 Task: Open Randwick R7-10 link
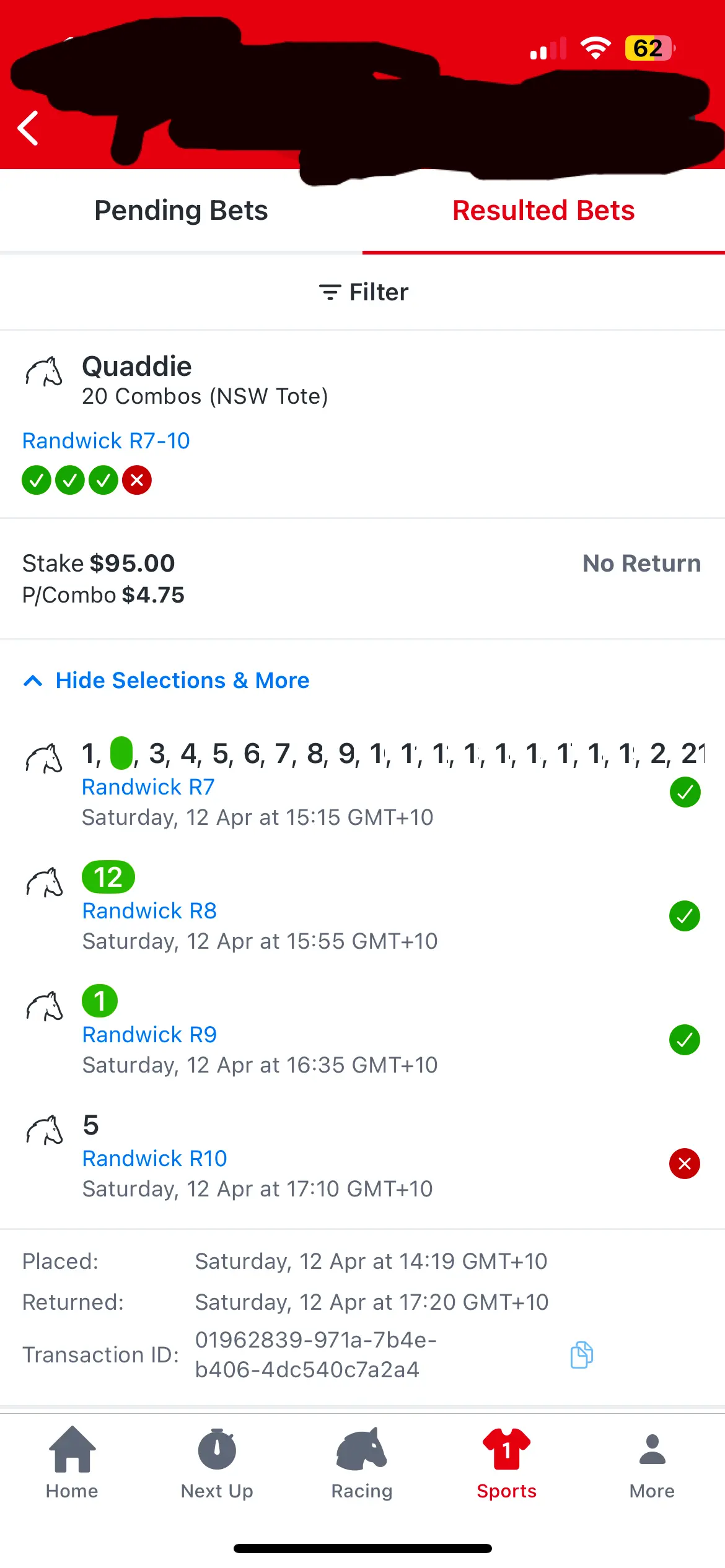[x=106, y=441]
